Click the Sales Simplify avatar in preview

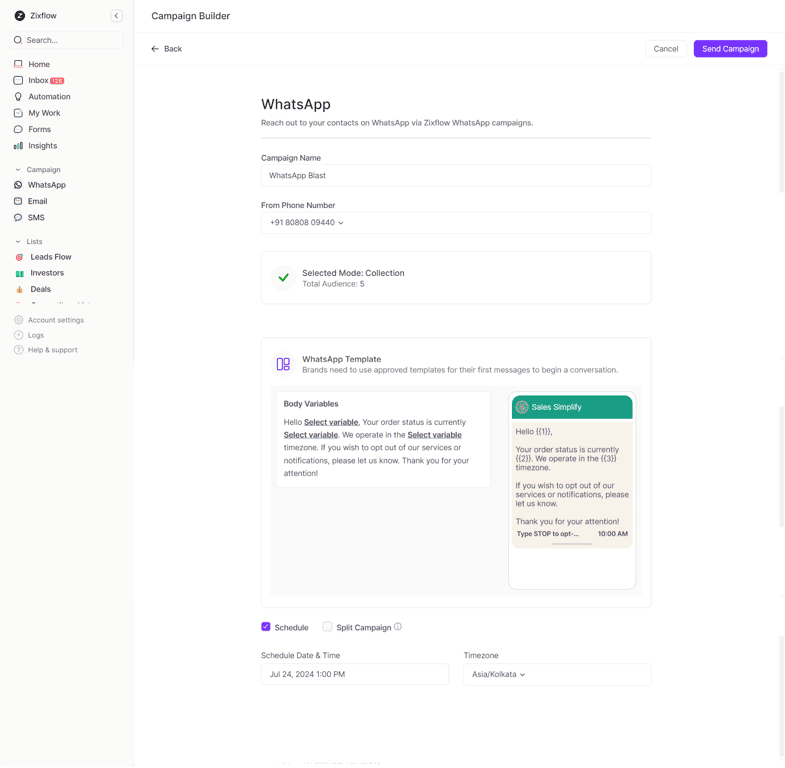click(x=522, y=407)
